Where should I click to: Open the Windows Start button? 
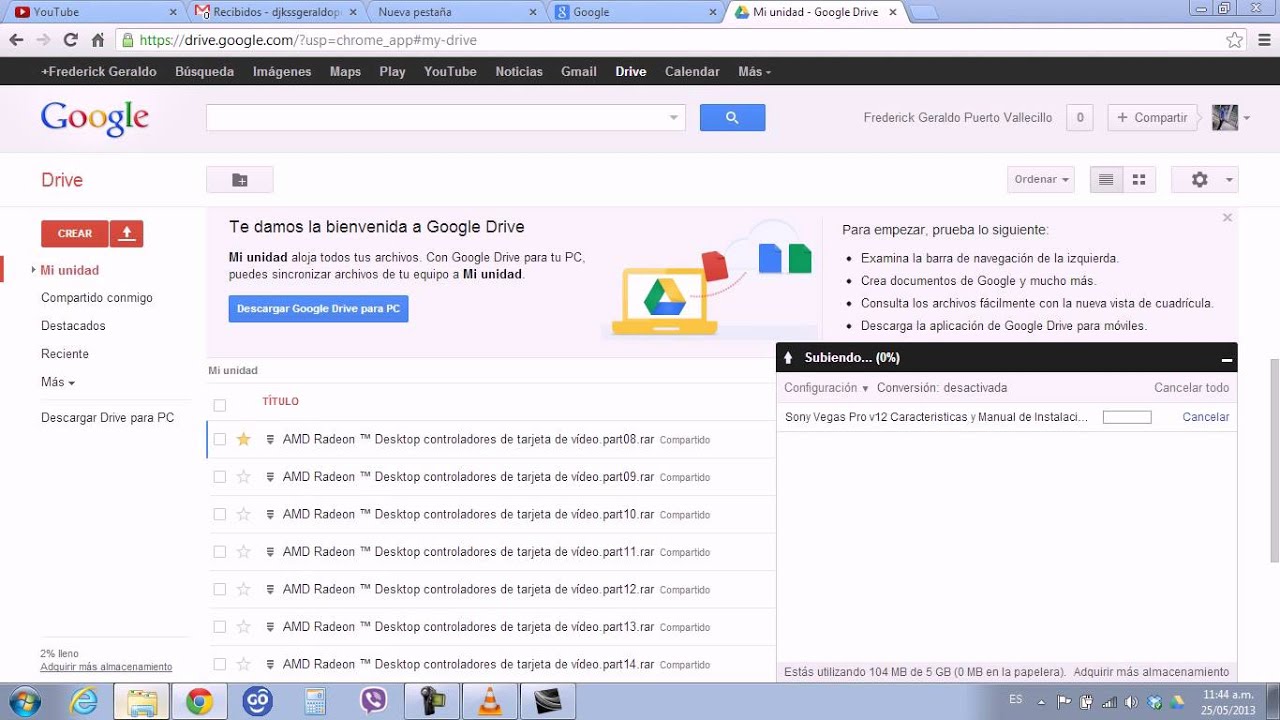tap(23, 701)
